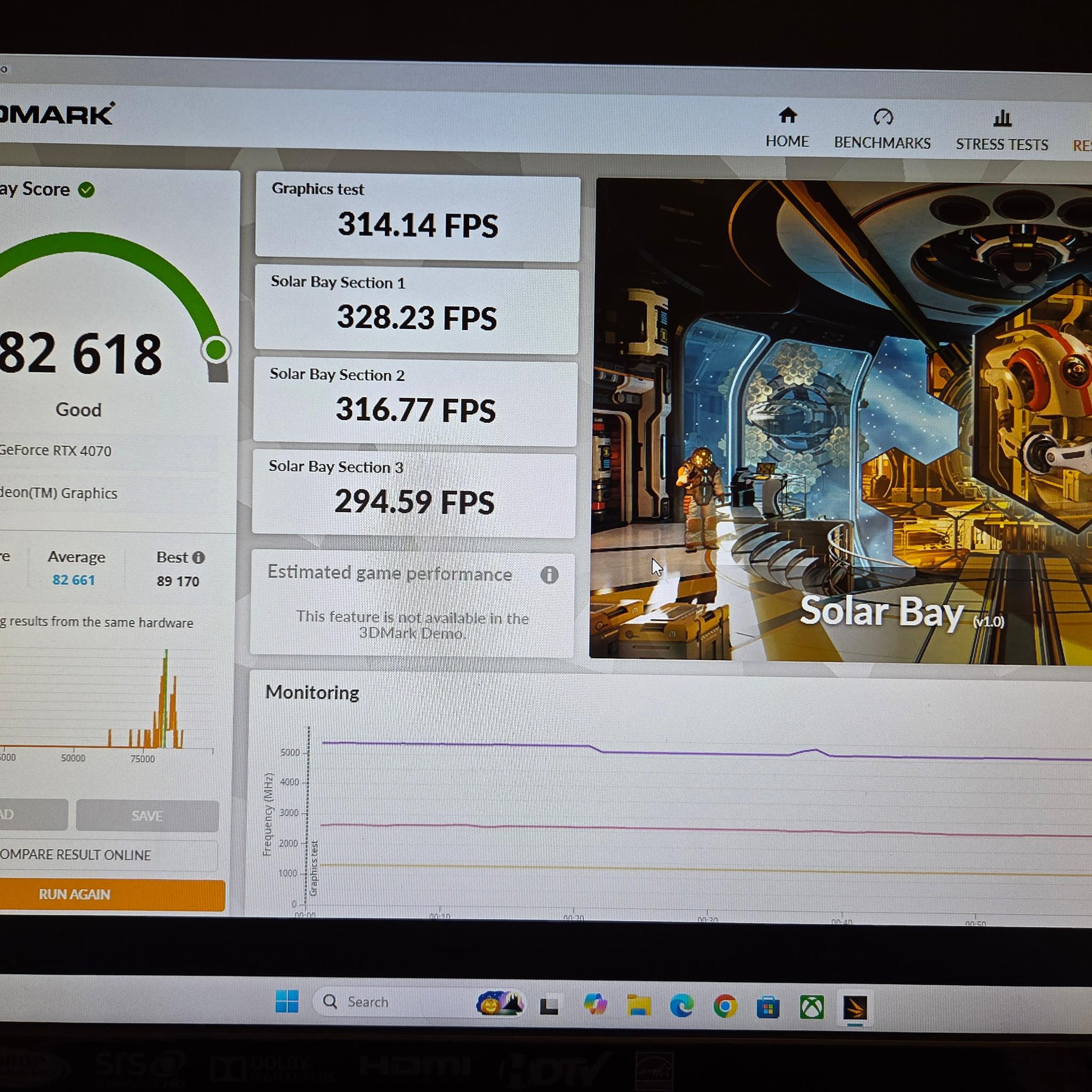Click the orange RUN AGAIN button
The height and width of the screenshot is (1092, 1092).
111,894
